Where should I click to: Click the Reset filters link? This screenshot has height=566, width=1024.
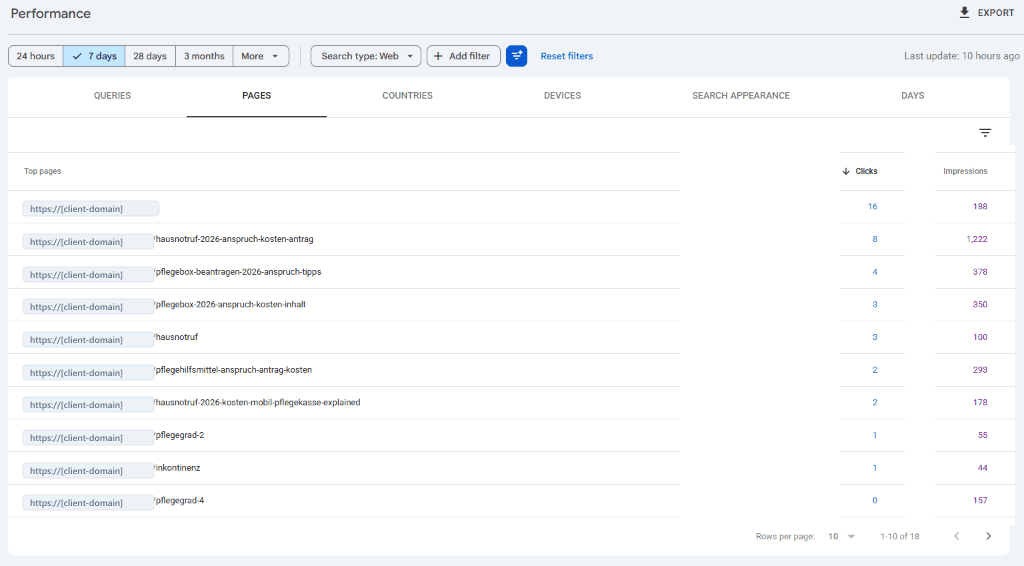(x=567, y=56)
